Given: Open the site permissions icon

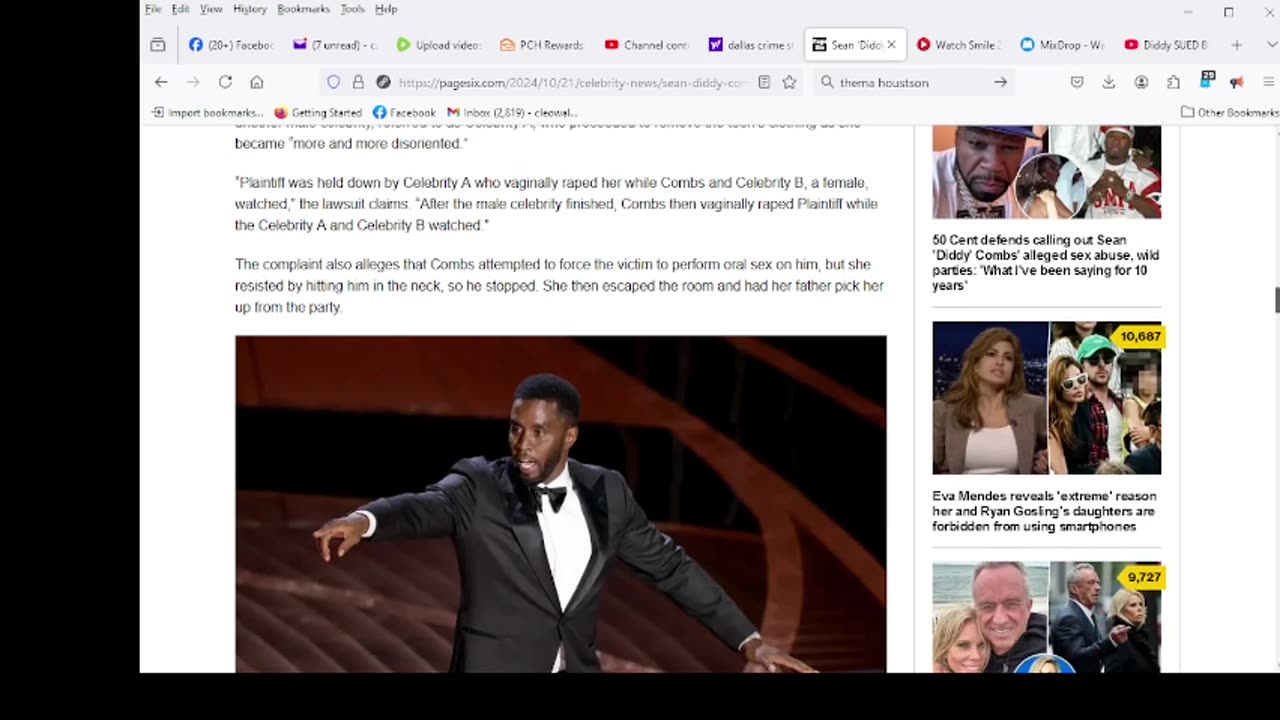Looking at the screenshot, I should click(383, 82).
